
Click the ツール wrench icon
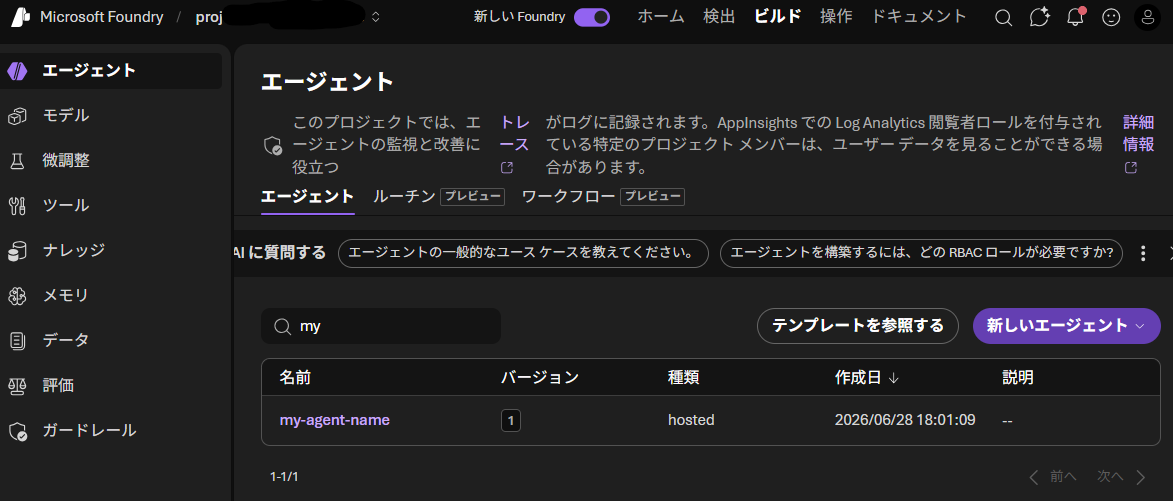[x=17, y=206]
